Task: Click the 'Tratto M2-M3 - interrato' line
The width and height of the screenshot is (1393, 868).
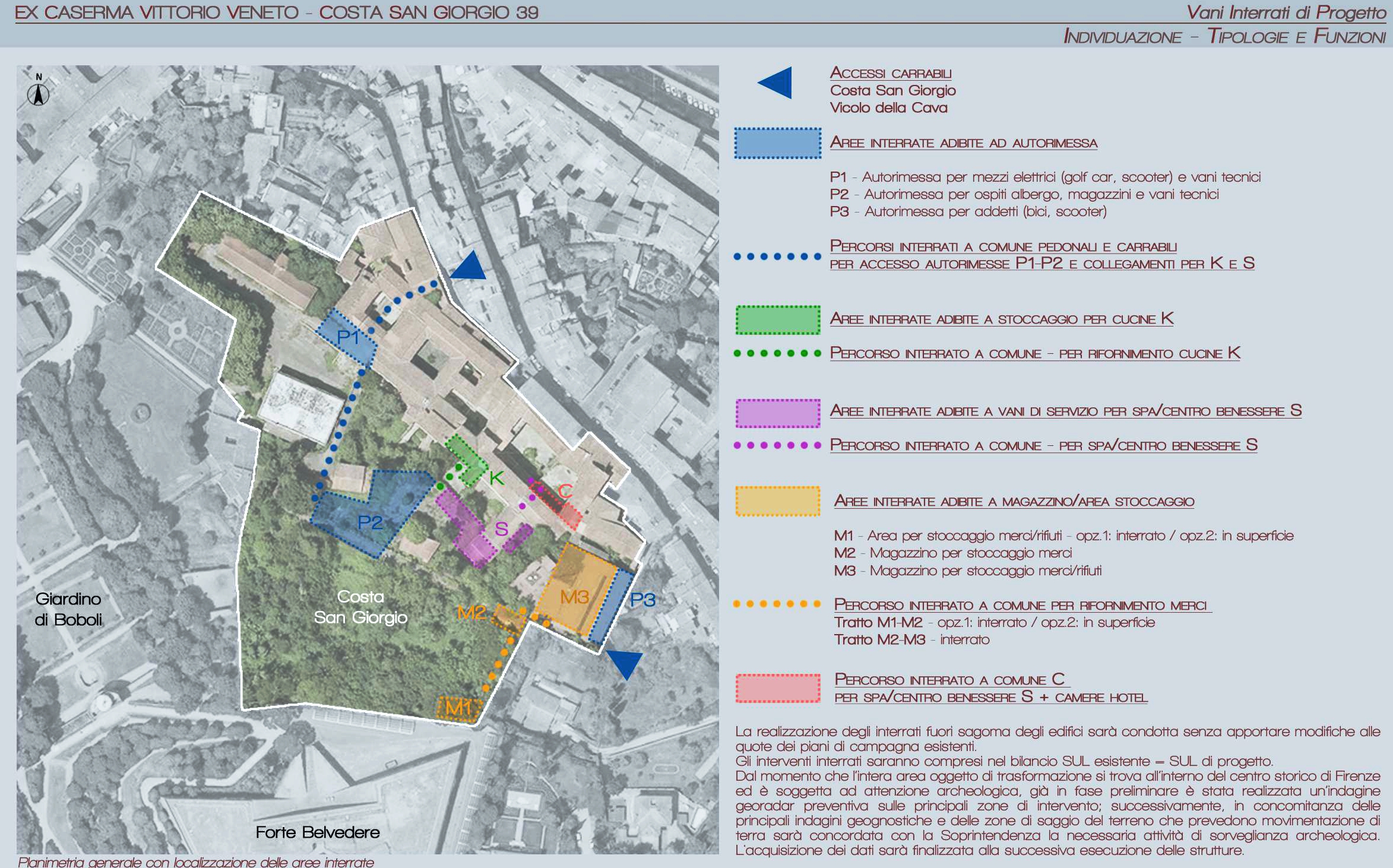Action: coord(912,639)
